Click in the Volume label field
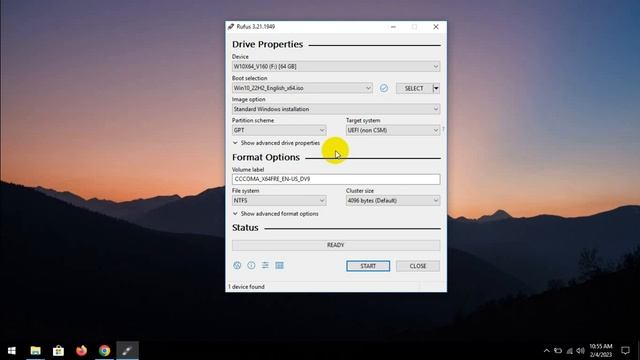640x360 pixels. click(x=336, y=179)
